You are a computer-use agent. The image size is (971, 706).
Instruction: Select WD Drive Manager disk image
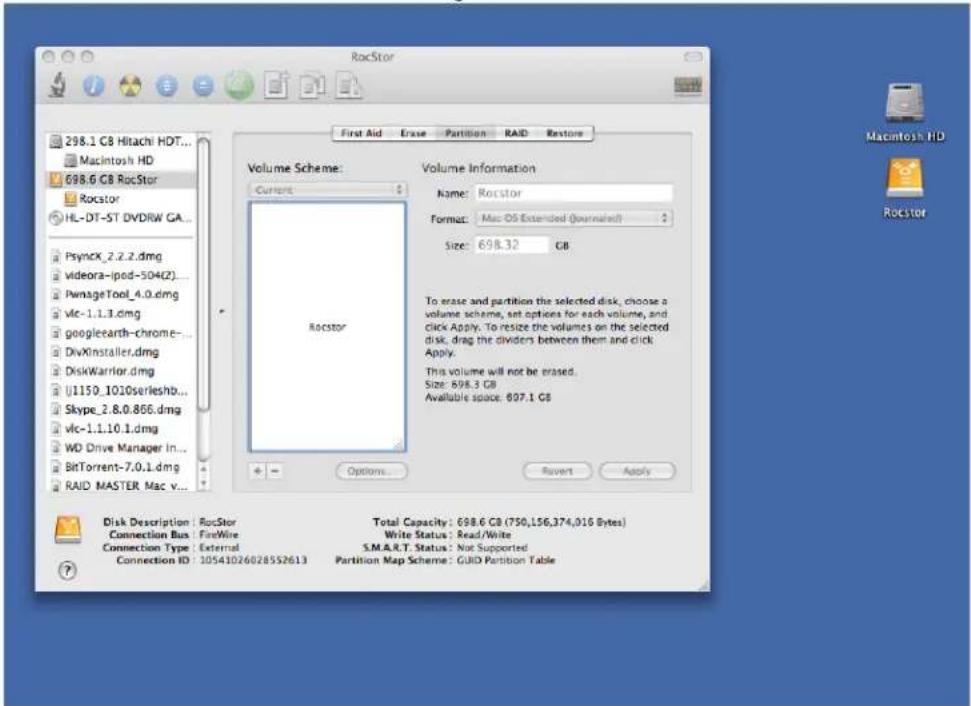(121, 448)
